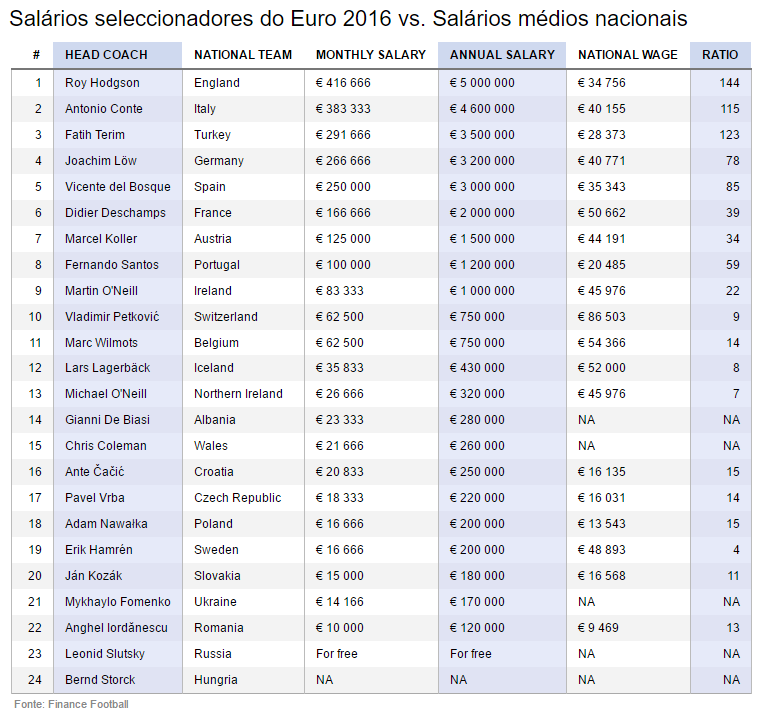Click Antonio Conte's name cell
The width and height of the screenshot is (759, 720).
click(104, 109)
